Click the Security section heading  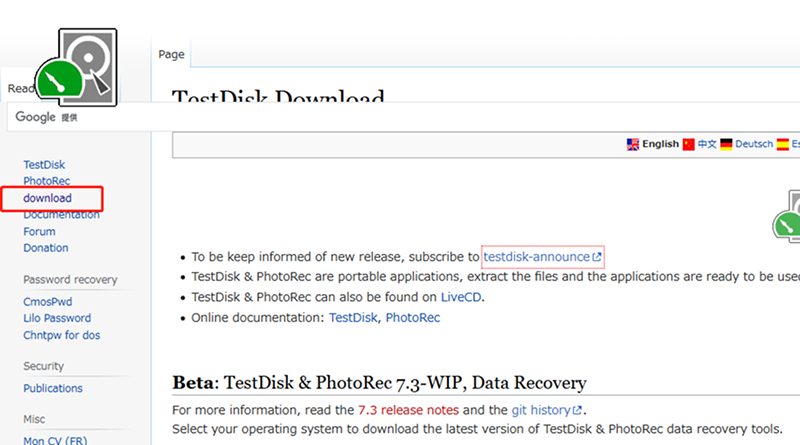pos(43,366)
